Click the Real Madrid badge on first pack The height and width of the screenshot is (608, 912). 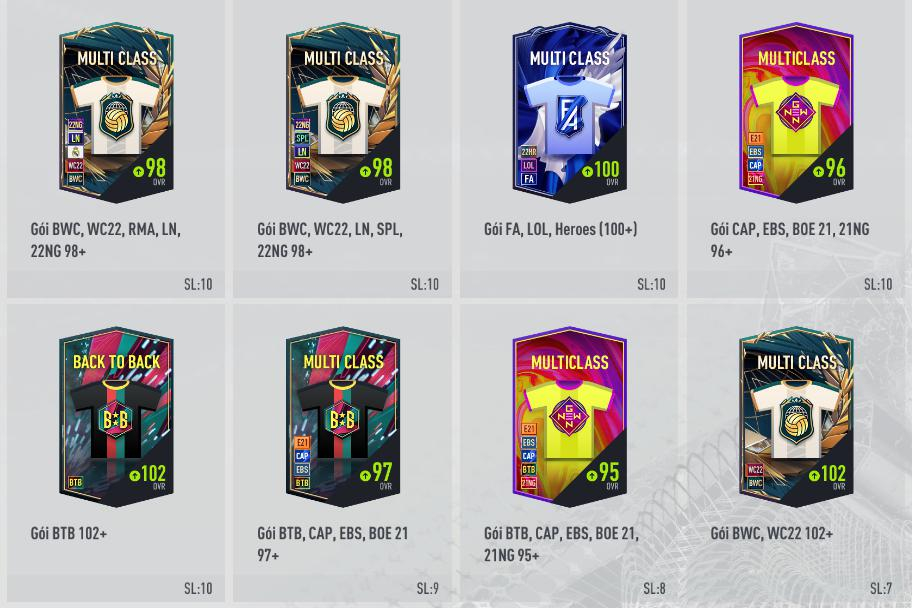point(76,152)
